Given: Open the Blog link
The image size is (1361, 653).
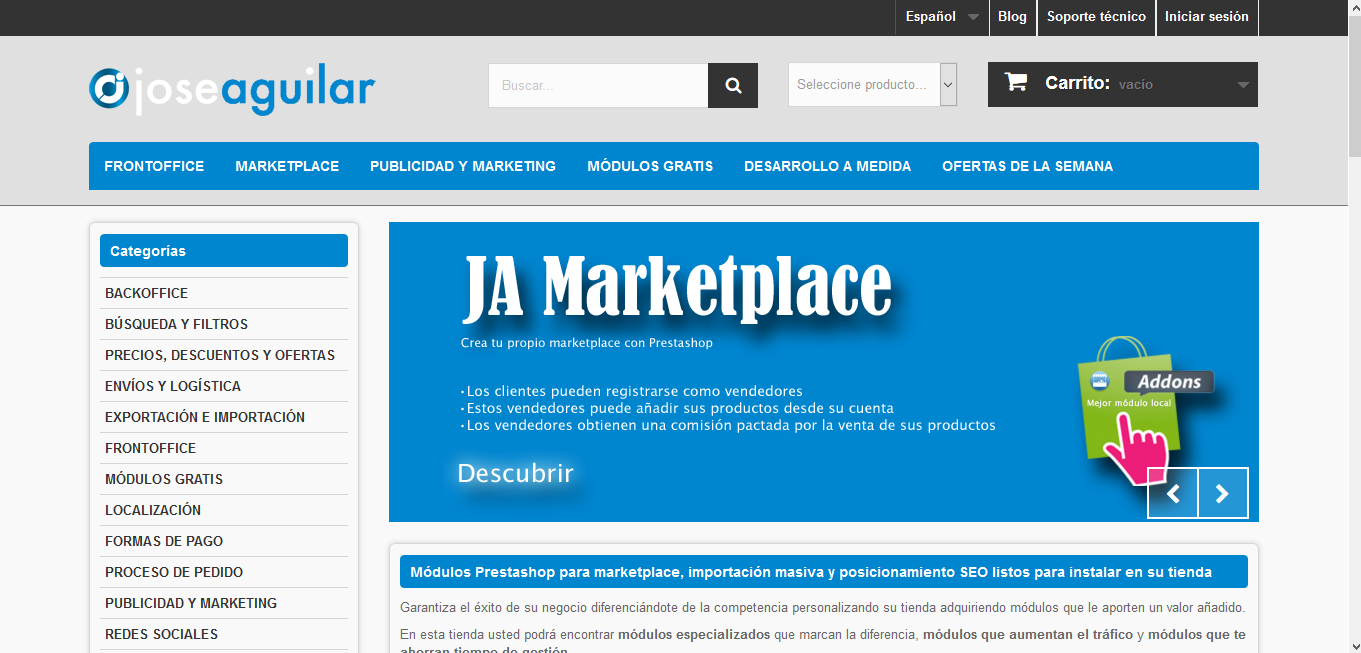Looking at the screenshot, I should coord(1012,17).
